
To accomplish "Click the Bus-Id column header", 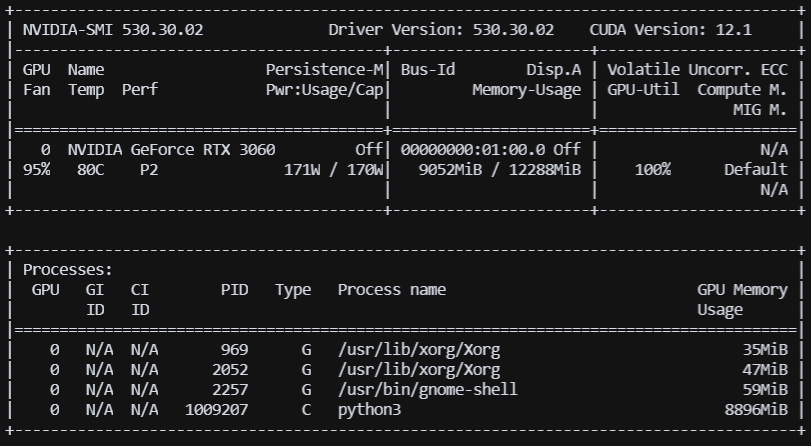I will pyautogui.click(x=428, y=70).
